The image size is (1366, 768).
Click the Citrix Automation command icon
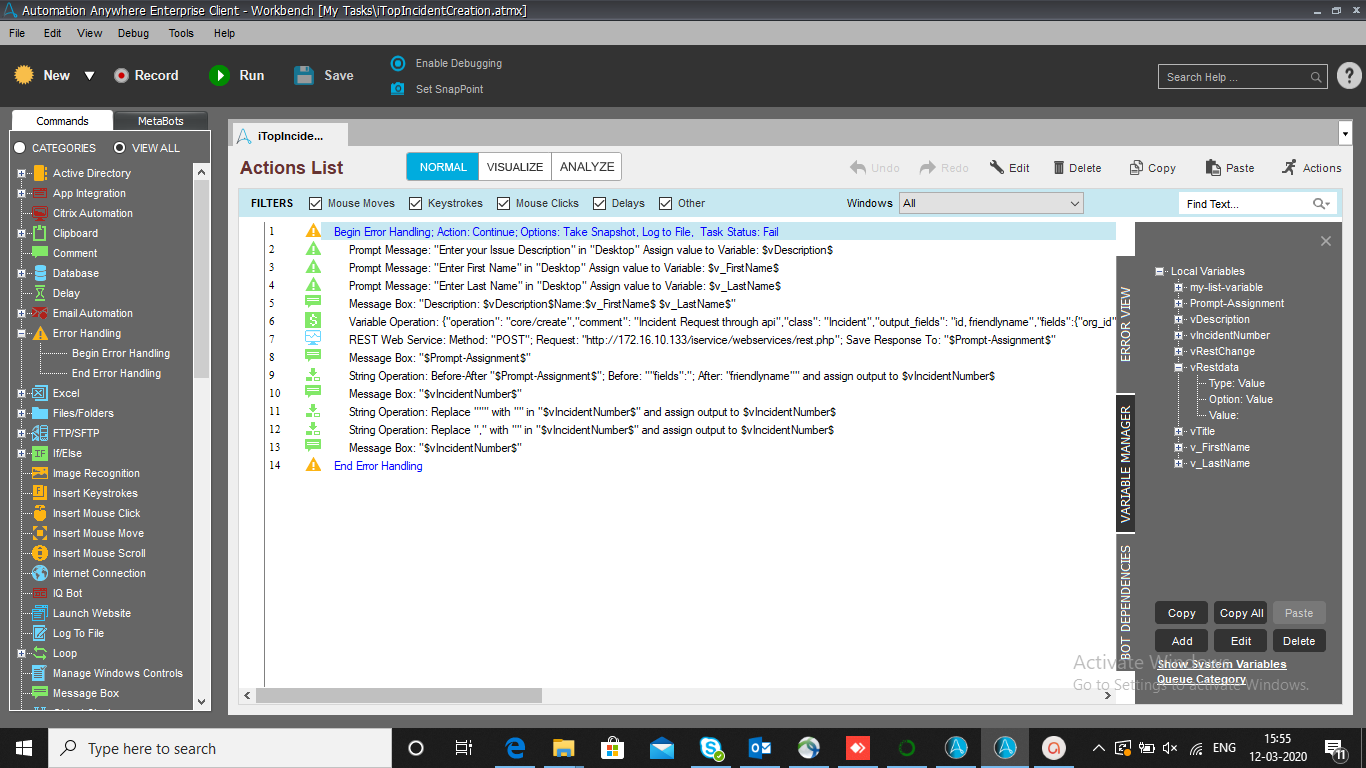tap(40, 213)
